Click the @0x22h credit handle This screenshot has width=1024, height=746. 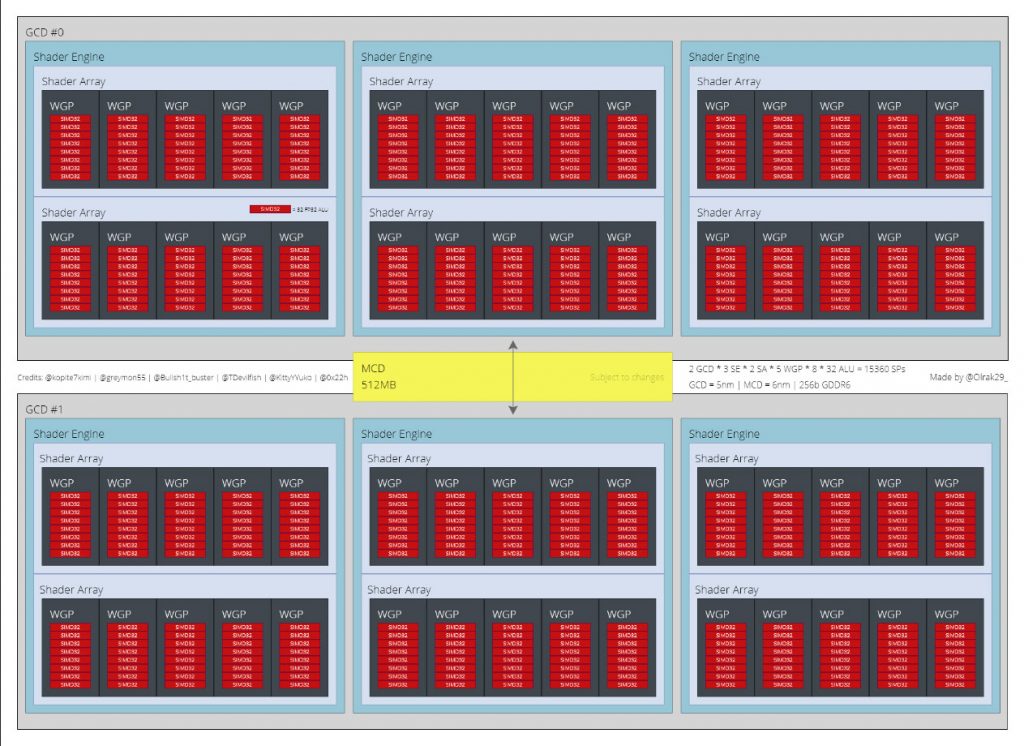pos(333,378)
